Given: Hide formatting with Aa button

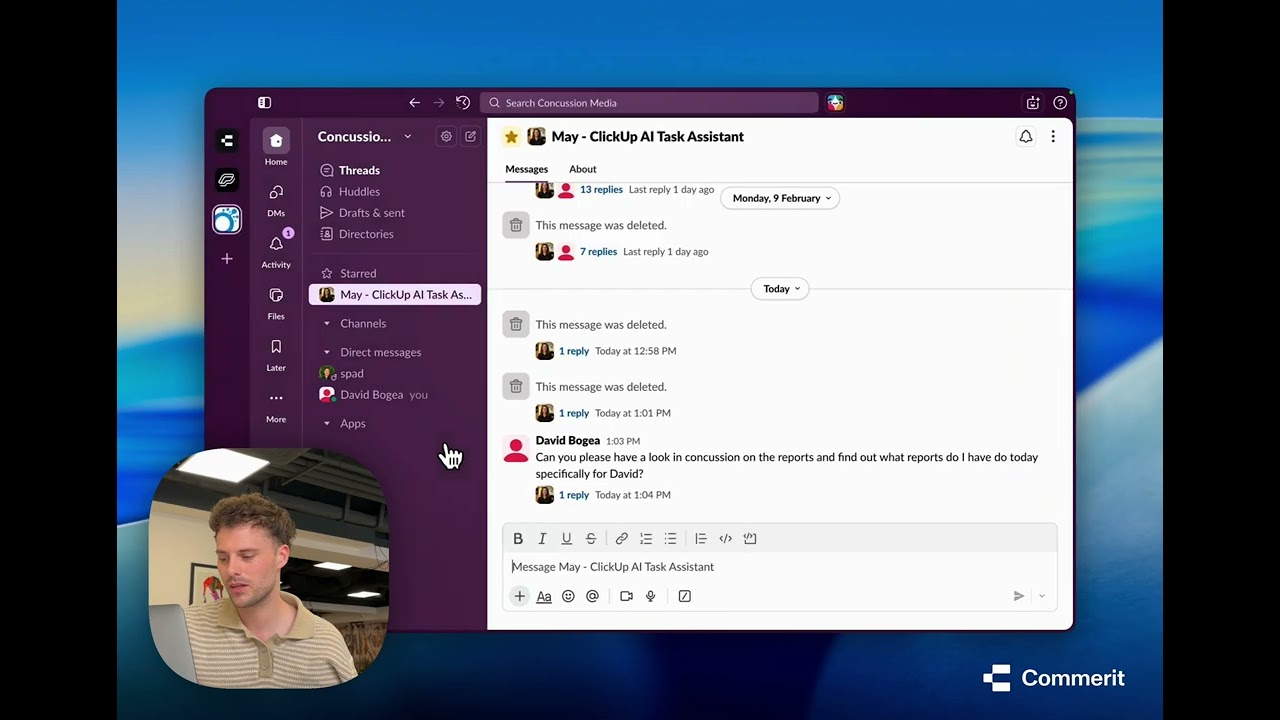Looking at the screenshot, I should tap(544, 596).
